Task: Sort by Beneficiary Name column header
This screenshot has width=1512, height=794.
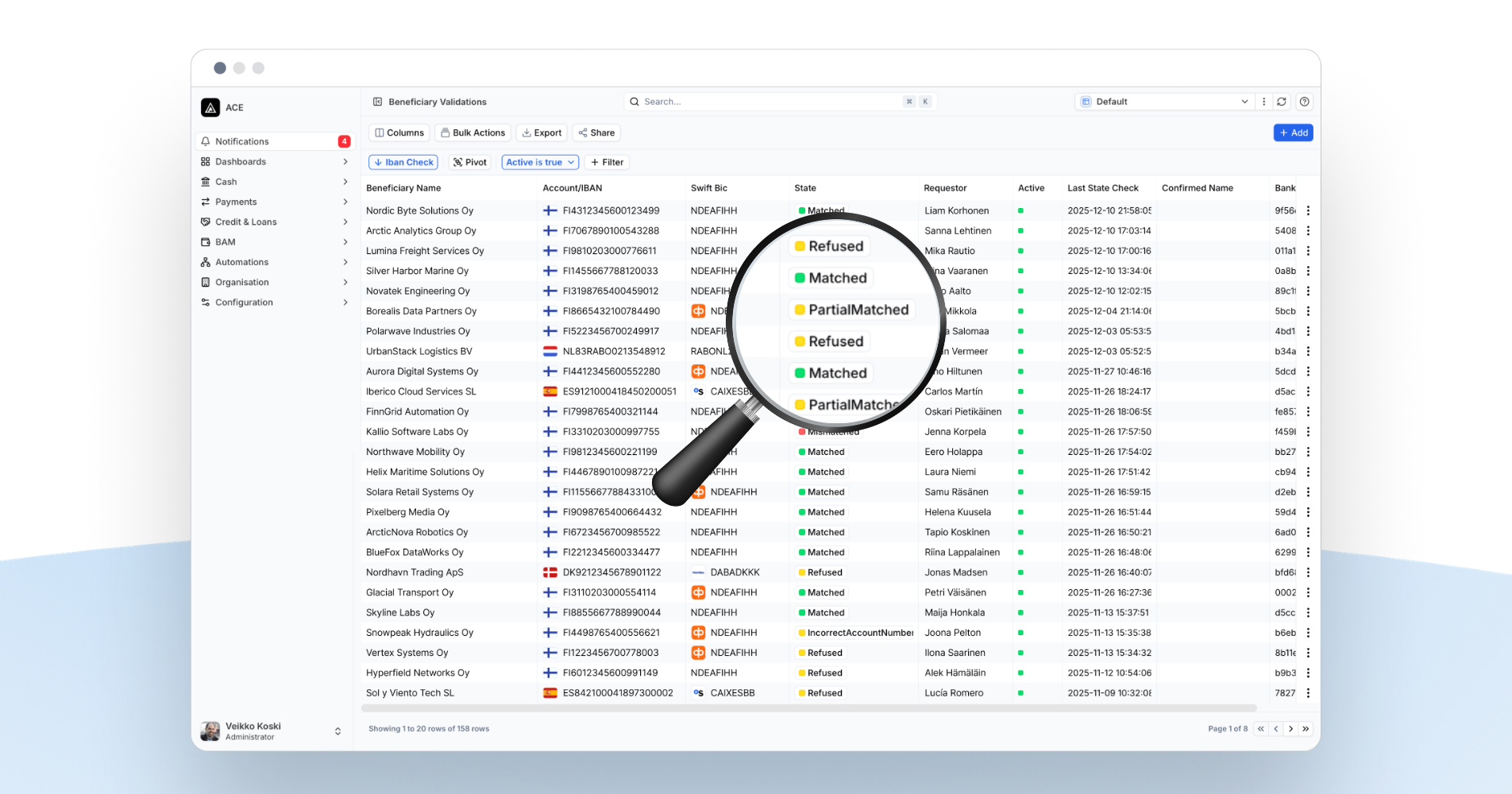Action: pyautogui.click(x=403, y=188)
